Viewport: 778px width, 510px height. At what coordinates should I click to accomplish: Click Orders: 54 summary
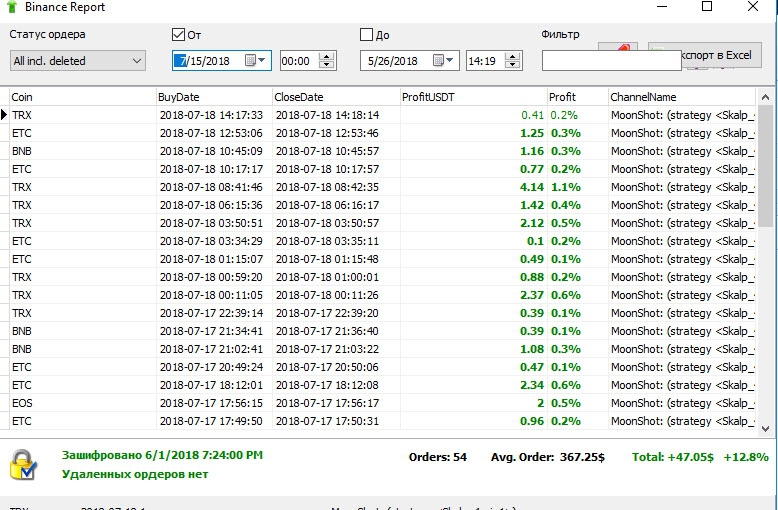click(438, 457)
